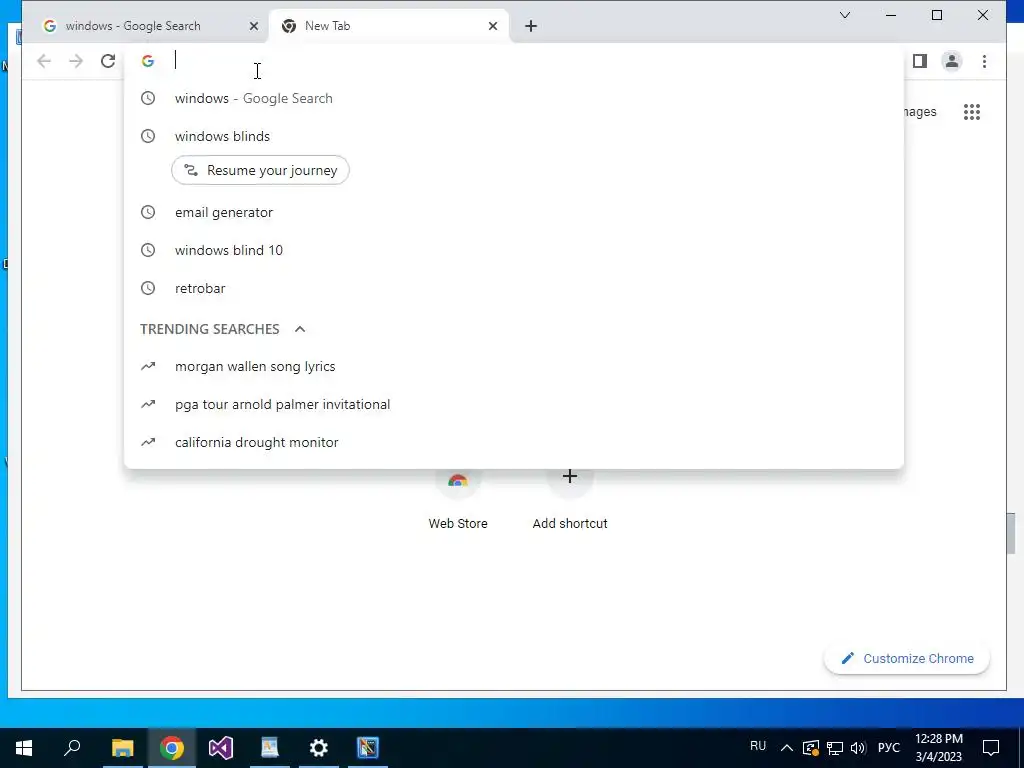Open the Chrome profile avatar
This screenshot has height=768, width=1024.
point(952,61)
